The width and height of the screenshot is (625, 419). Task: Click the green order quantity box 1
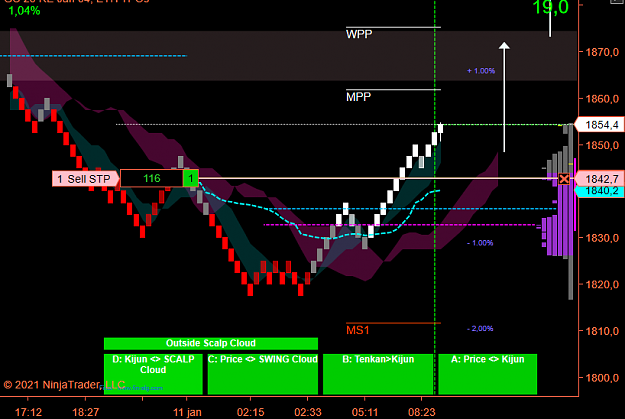pyautogui.click(x=191, y=178)
